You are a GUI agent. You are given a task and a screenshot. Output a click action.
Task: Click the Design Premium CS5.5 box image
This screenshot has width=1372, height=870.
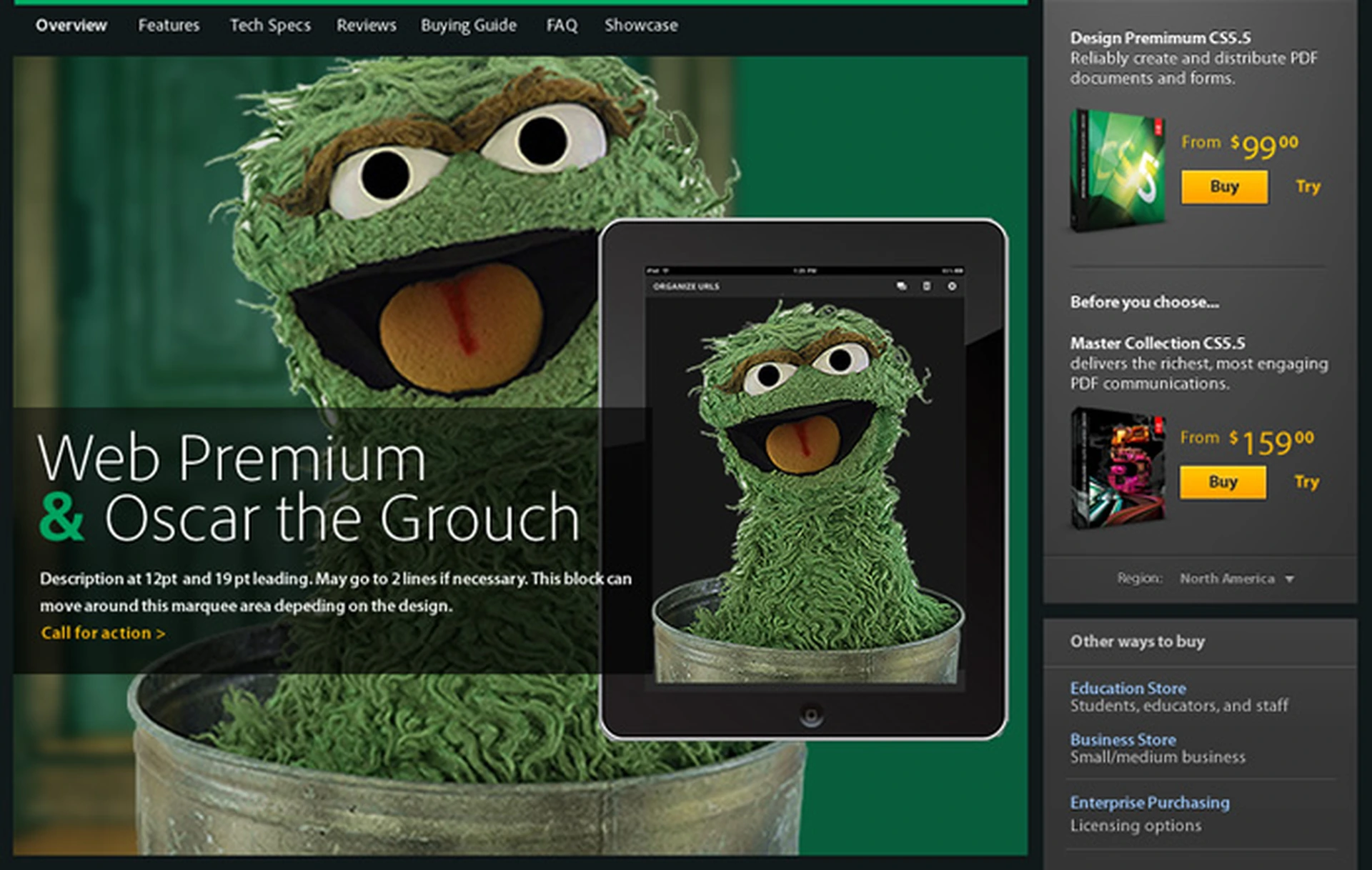pos(1117,171)
